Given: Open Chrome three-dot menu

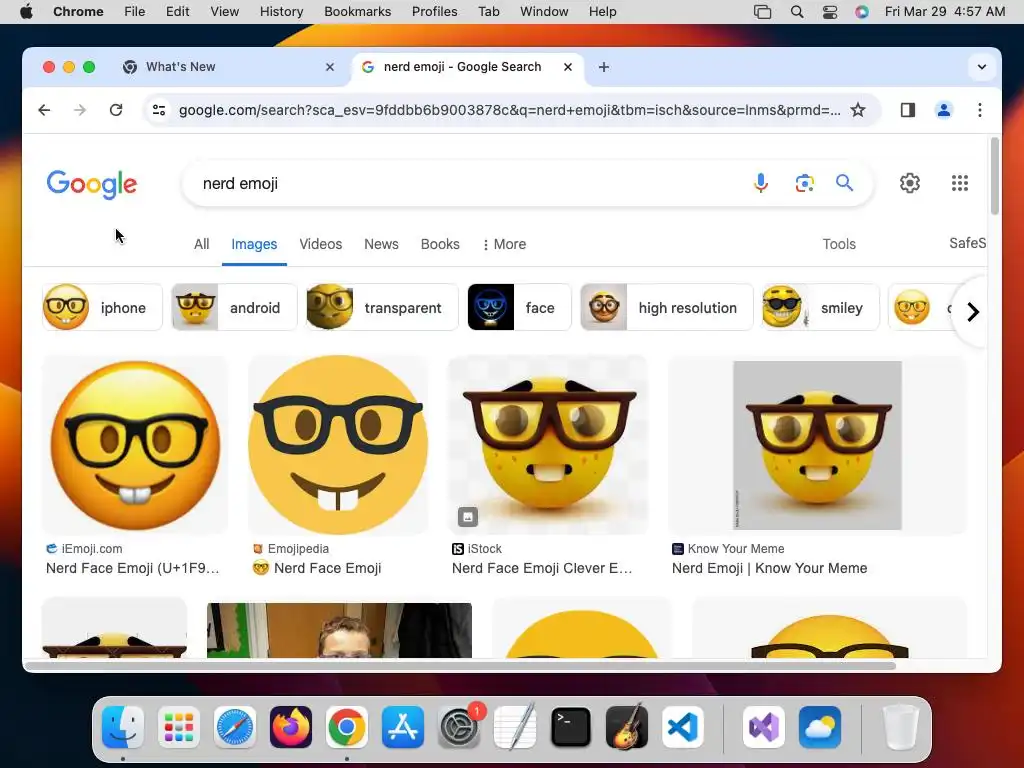Looking at the screenshot, I should coord(980,110).
